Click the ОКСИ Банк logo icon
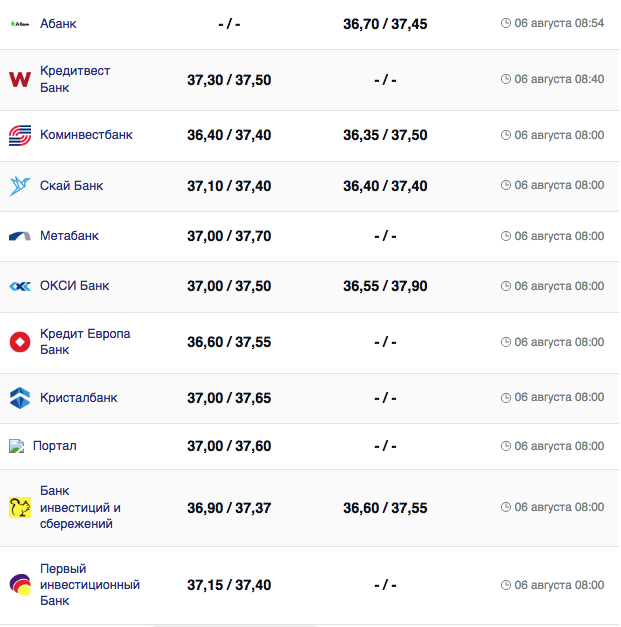The height and width of the screenshot is (627, 621). click(20, 286)
